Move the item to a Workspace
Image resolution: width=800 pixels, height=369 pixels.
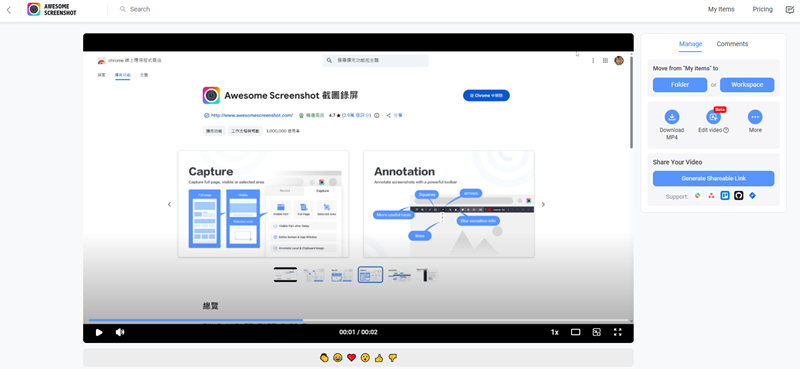(x=747, y=85)
